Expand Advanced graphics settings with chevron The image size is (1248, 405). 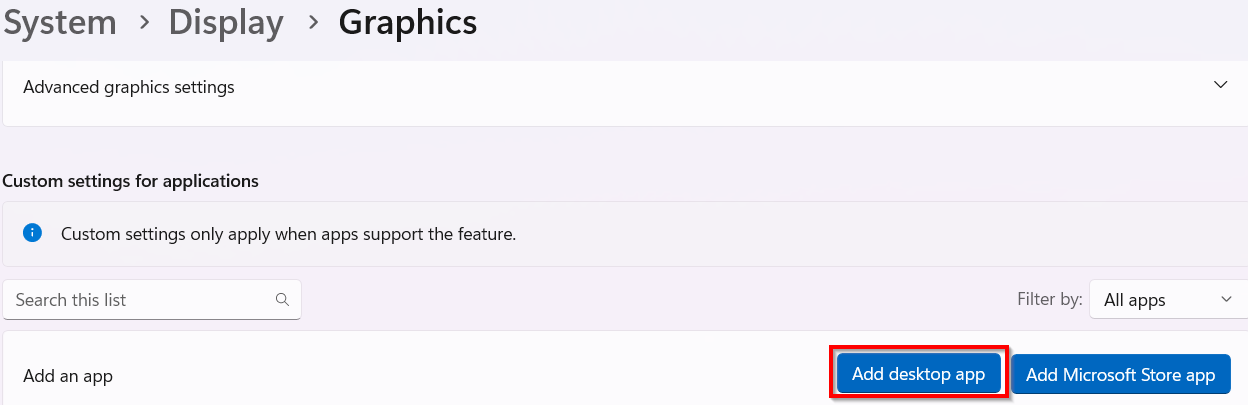click(x=1220, y=85)
